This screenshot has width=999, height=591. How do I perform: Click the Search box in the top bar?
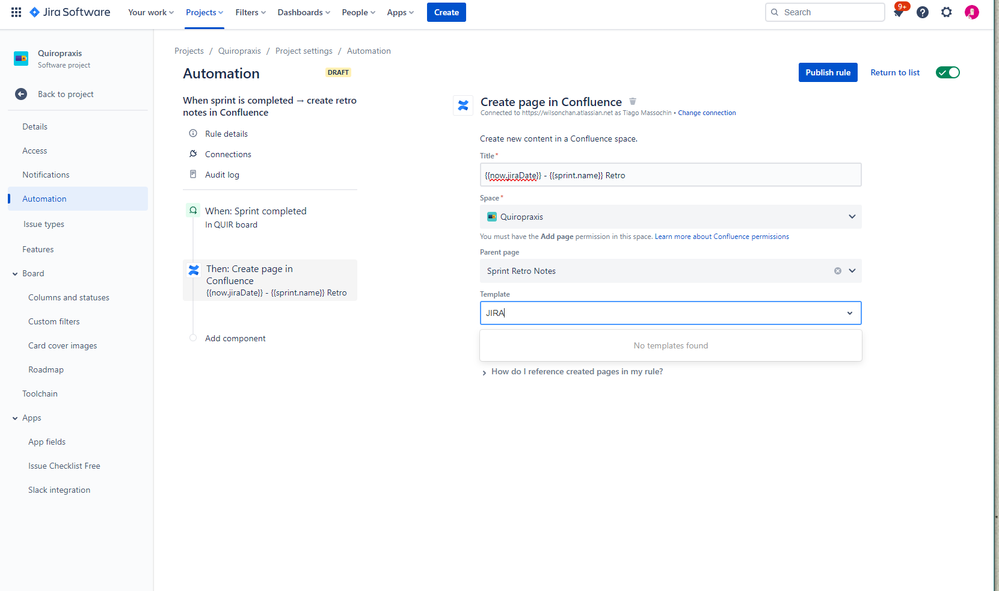pos(824,12)
